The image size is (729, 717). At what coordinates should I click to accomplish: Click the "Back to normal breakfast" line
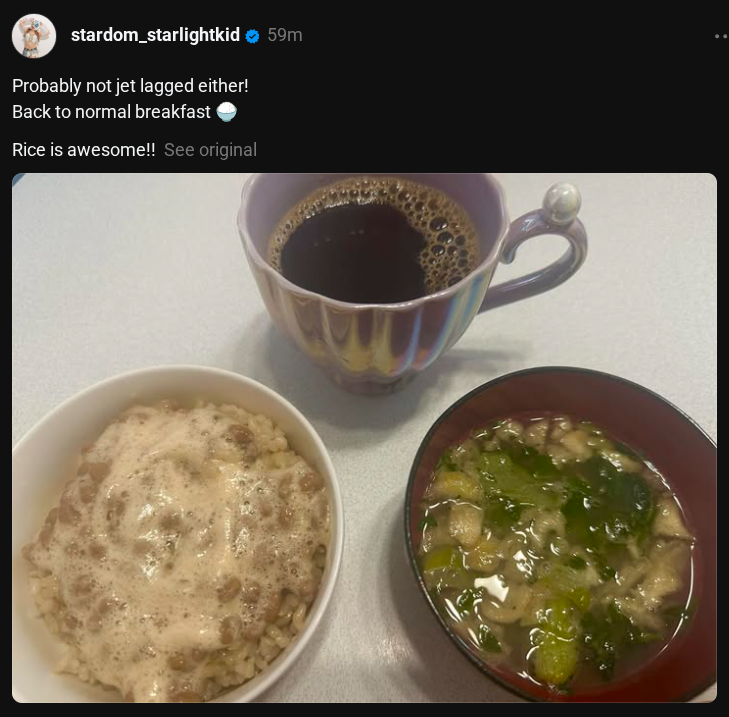pyautogui.click(x=112, y=112)
